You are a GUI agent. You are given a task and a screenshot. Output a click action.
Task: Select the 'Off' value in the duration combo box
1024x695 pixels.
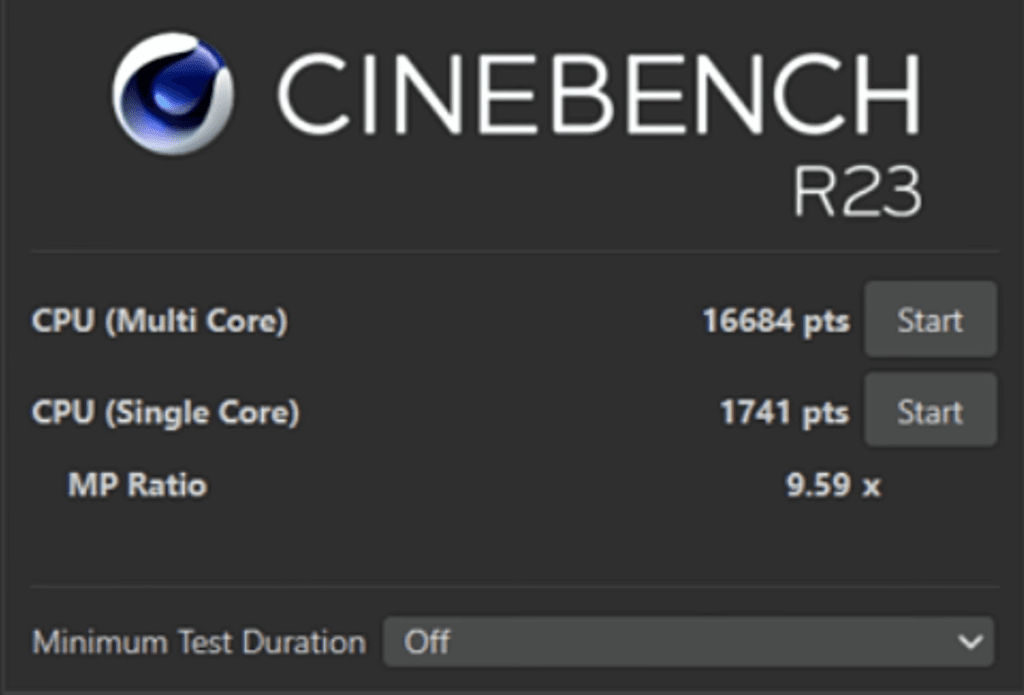click(427, 641)
